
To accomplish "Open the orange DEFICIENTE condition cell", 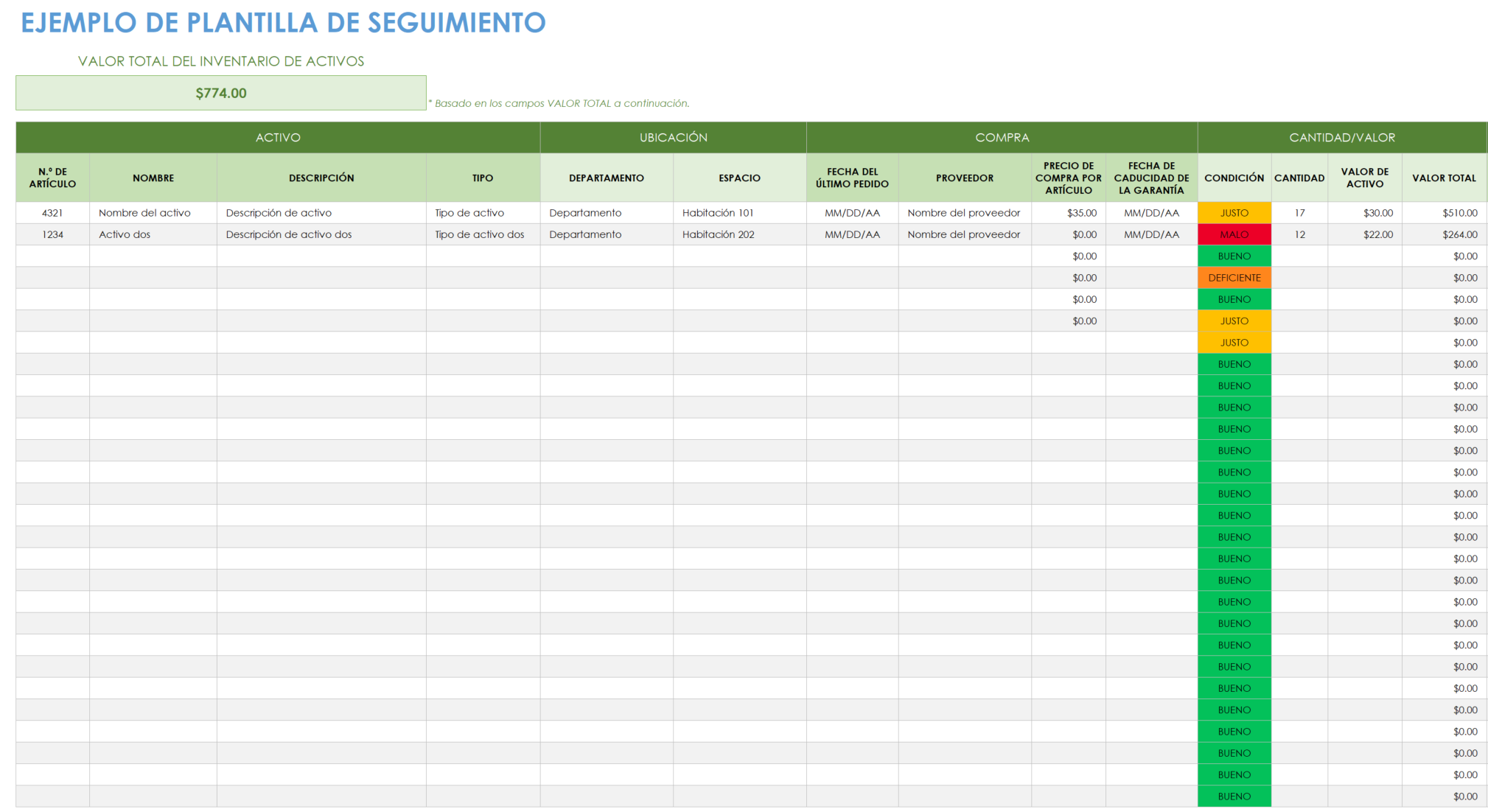I will (x=1234, y=278).
